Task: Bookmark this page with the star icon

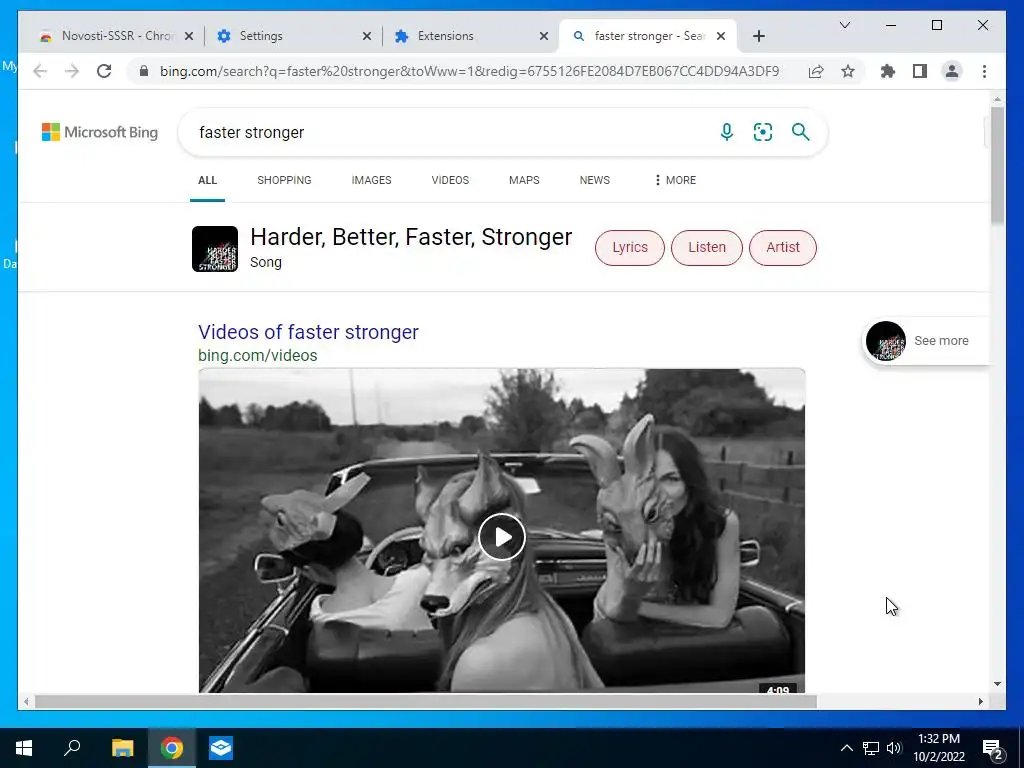Action: point(848,71)
